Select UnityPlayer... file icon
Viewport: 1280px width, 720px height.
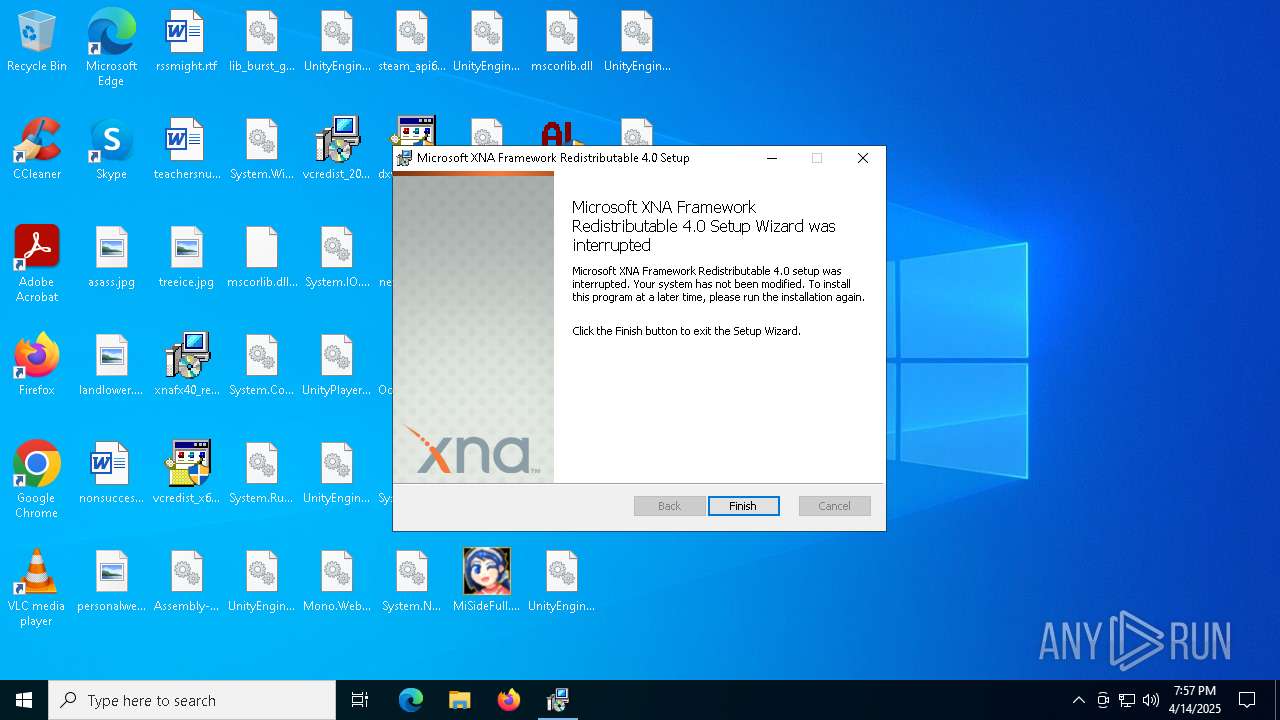click(337, 366)
